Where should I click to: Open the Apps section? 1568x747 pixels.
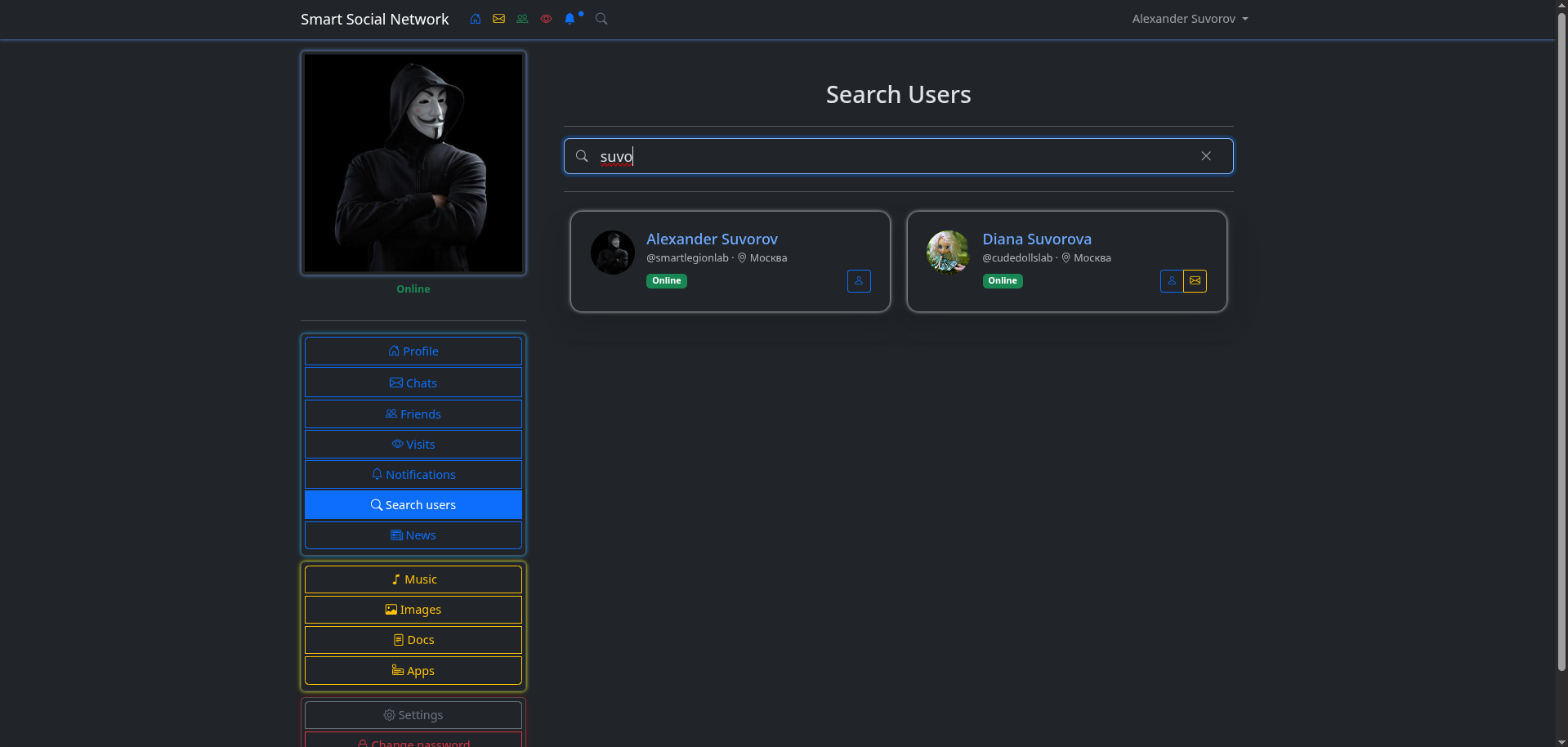tap(413, 671)
